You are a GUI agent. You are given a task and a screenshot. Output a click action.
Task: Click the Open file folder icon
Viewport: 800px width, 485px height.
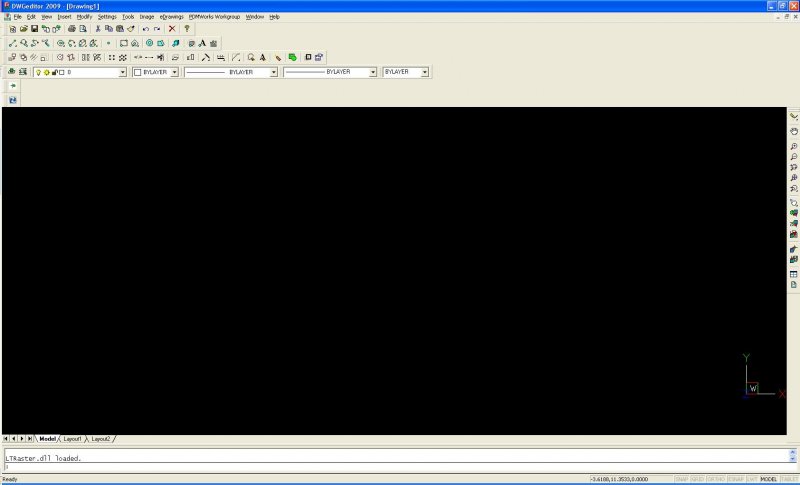click(23, 29)
